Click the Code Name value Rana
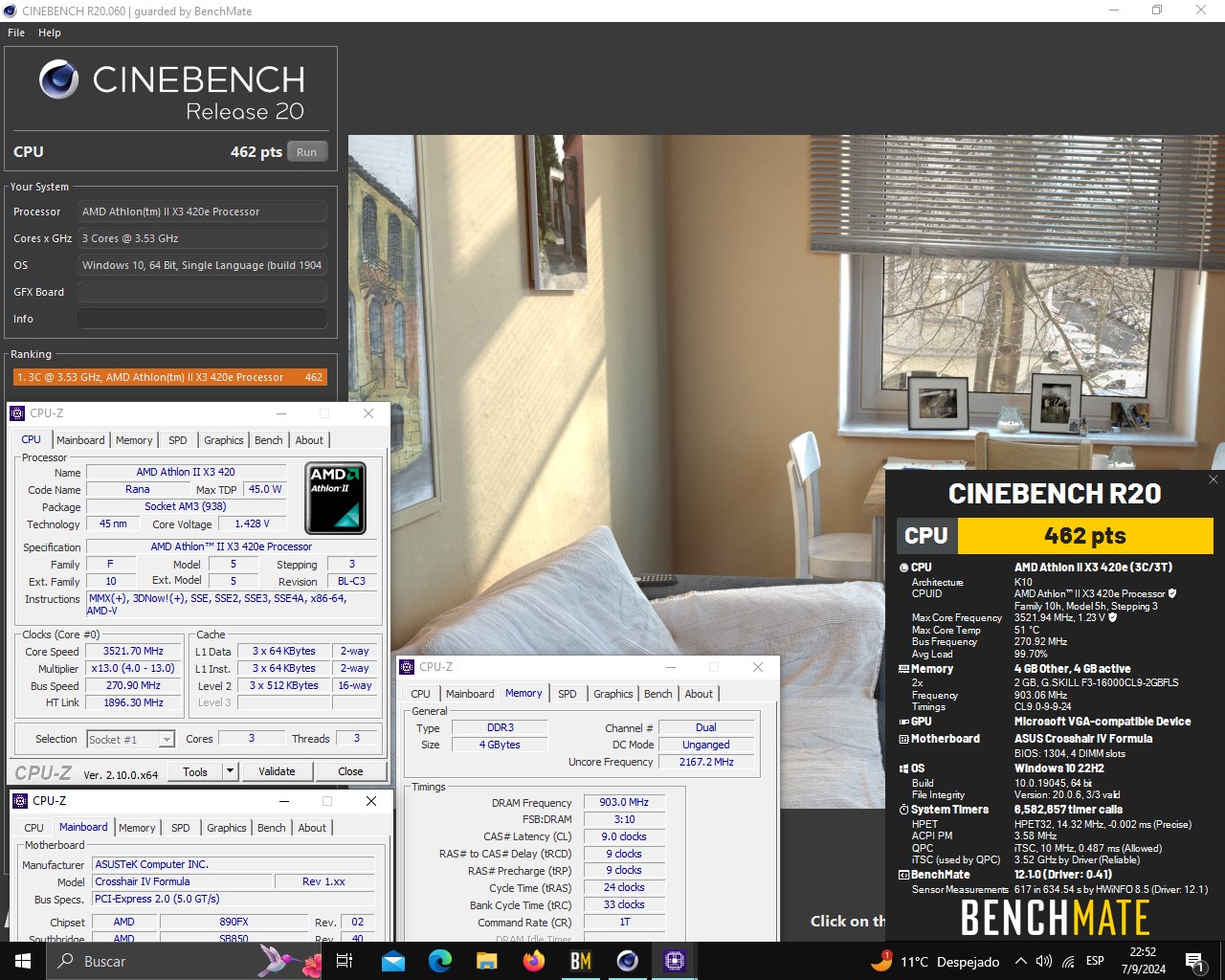The image size is (1225, 980). [x=137, y=489]
